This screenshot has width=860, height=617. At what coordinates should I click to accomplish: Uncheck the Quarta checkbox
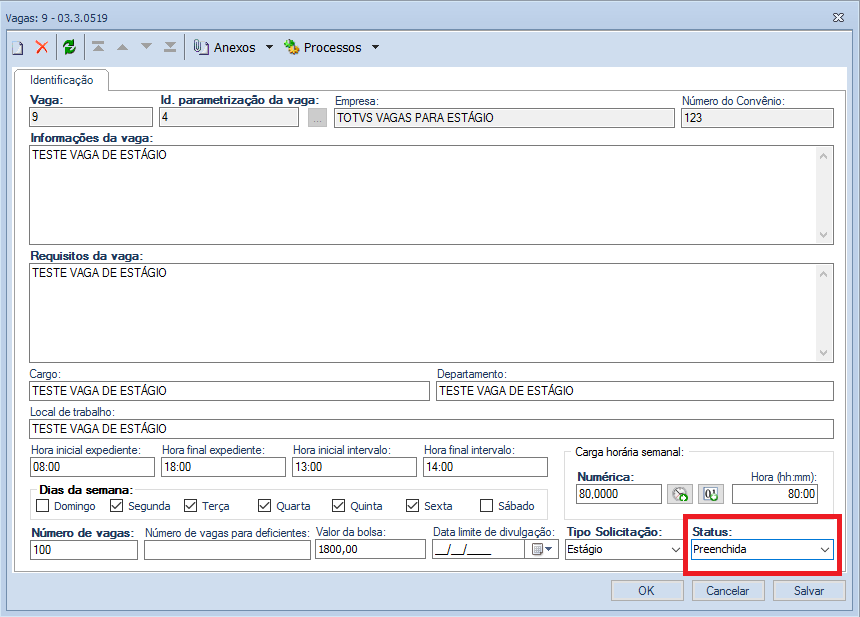[x=264, y=505]
